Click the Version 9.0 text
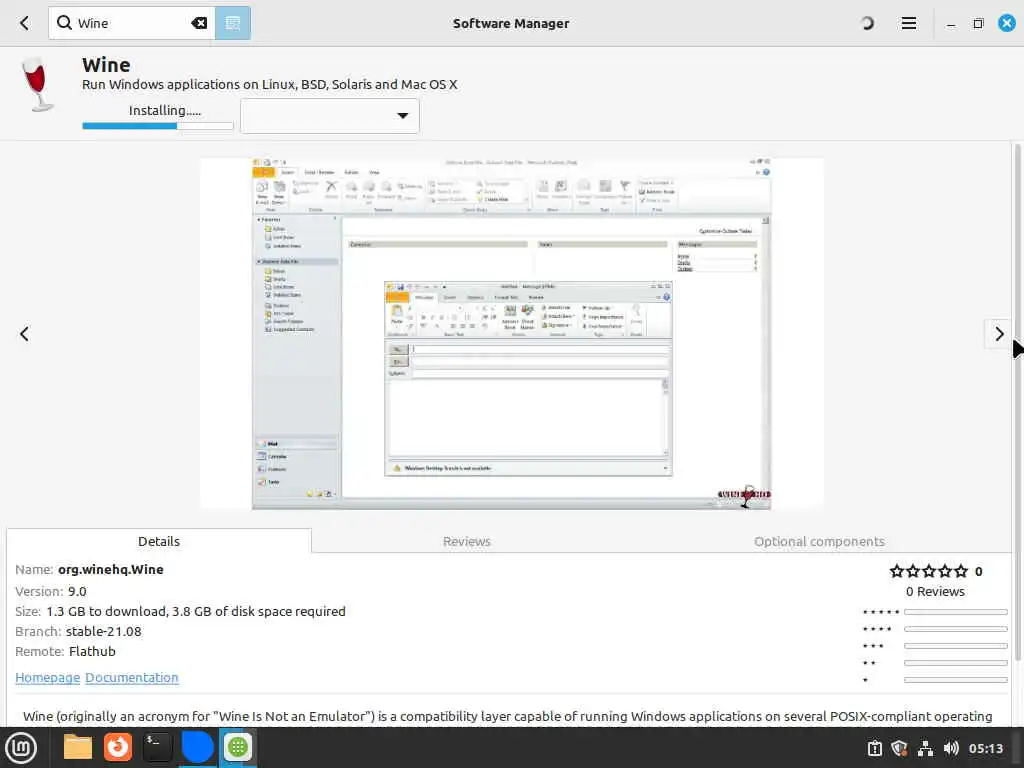Screen dimensions: 1024x768 51,592
